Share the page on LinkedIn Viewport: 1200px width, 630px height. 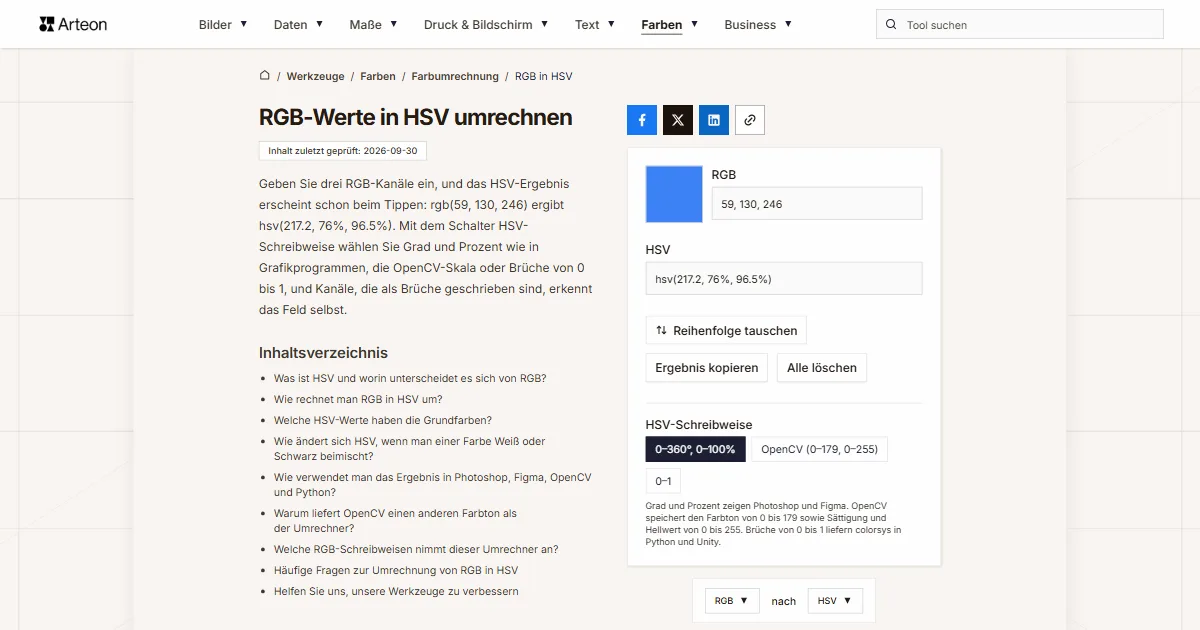click(x=714, y=120)
